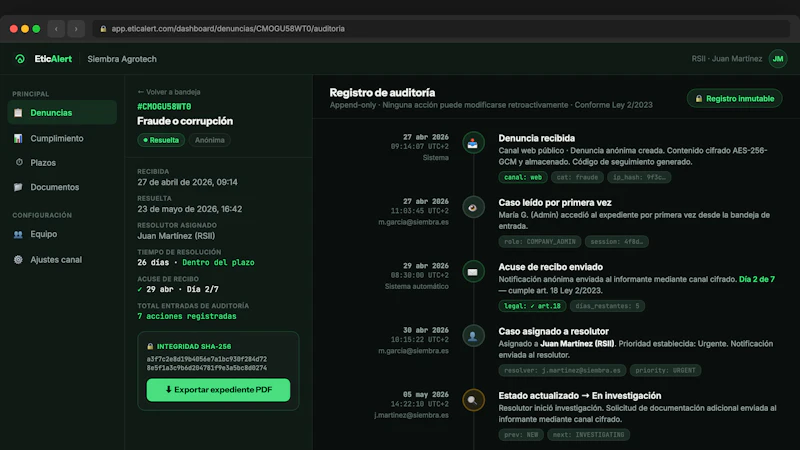
Task: Click the Integridad SHA-256 lock icon
Action: pos(150,346)
